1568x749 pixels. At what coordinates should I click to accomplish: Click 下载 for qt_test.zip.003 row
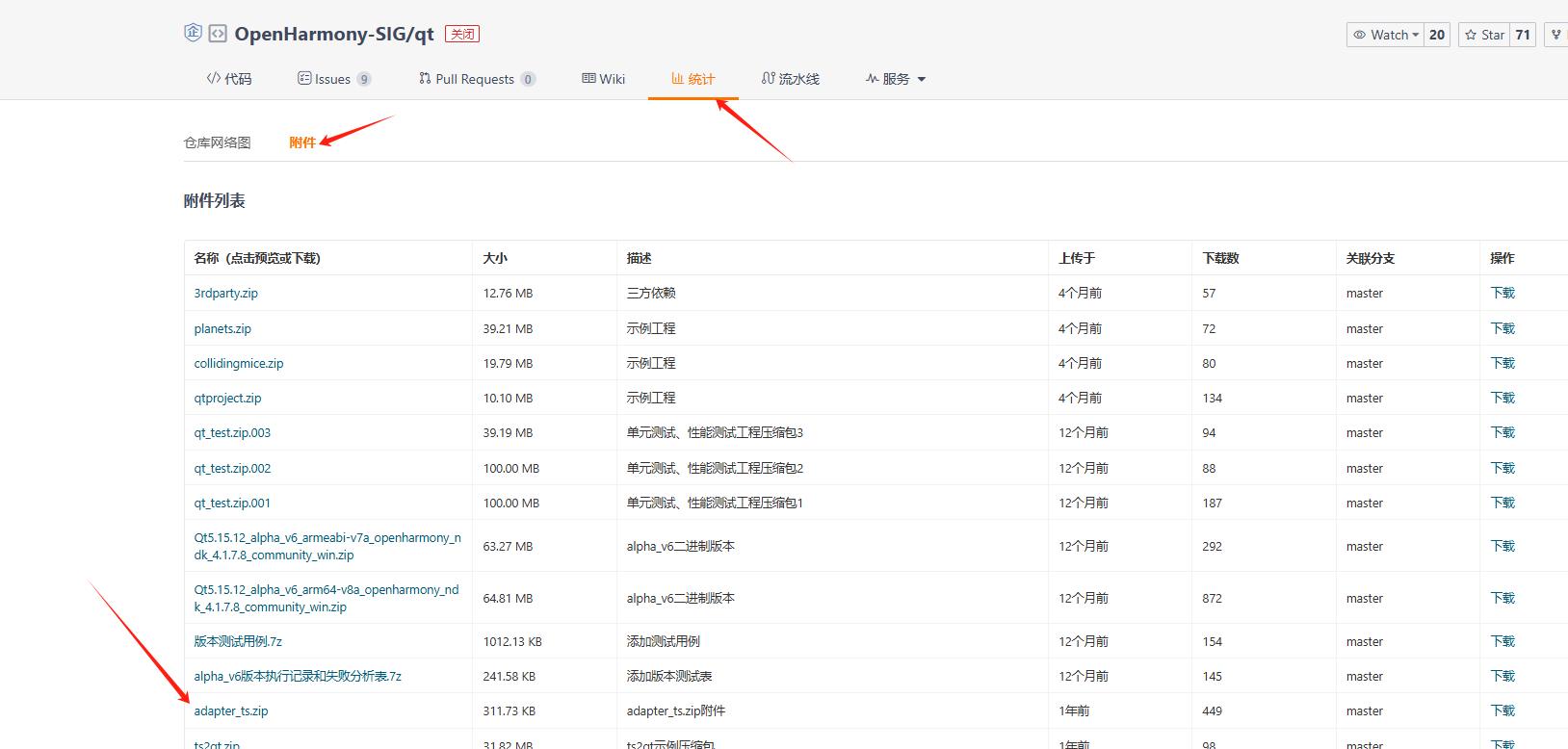pos(1503,432)
